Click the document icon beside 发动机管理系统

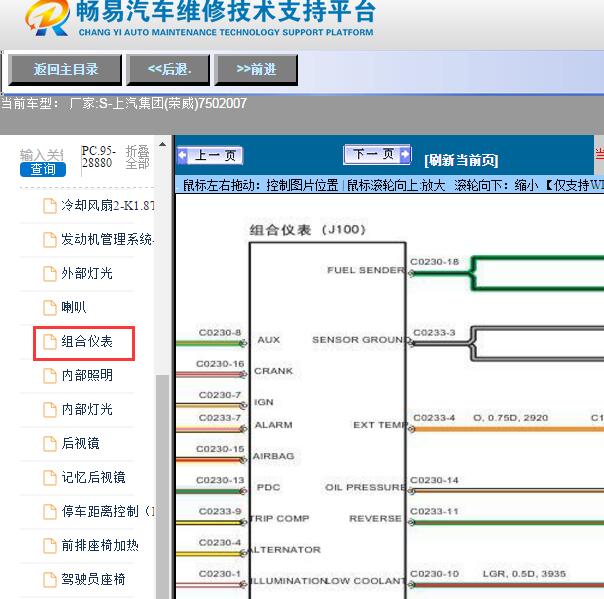point(50,240)
